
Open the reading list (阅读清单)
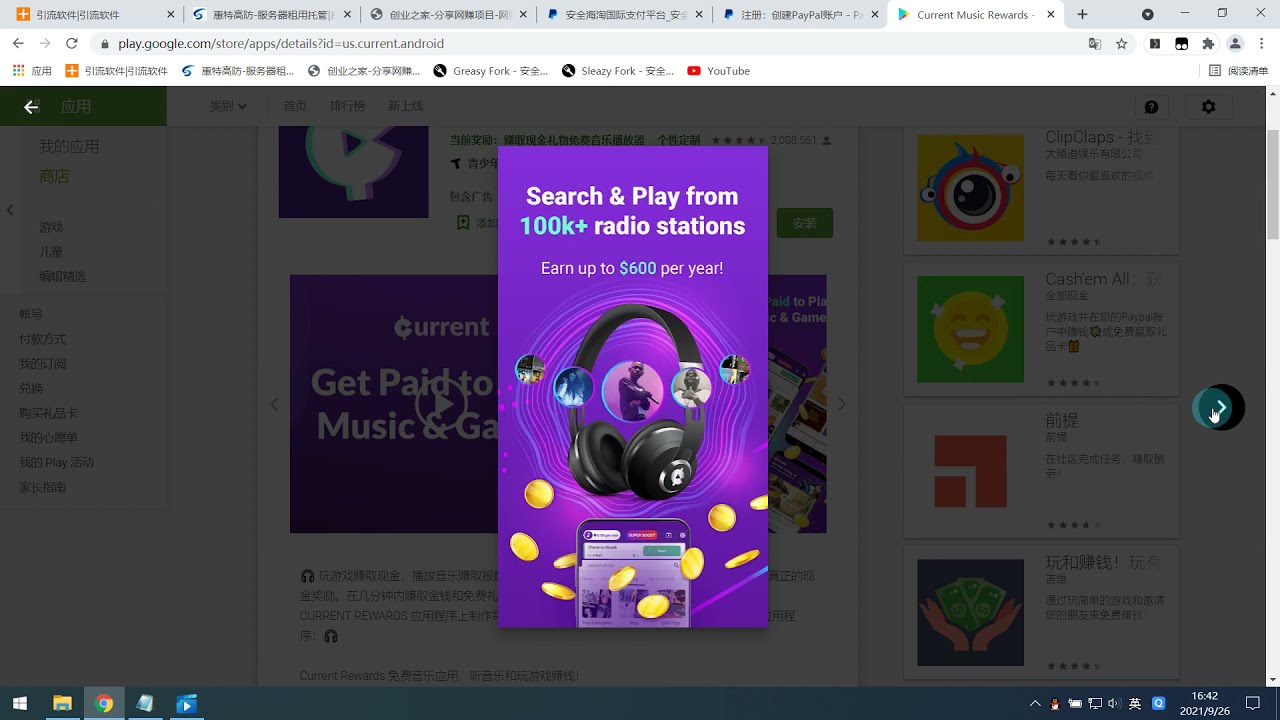[1238, 71]
